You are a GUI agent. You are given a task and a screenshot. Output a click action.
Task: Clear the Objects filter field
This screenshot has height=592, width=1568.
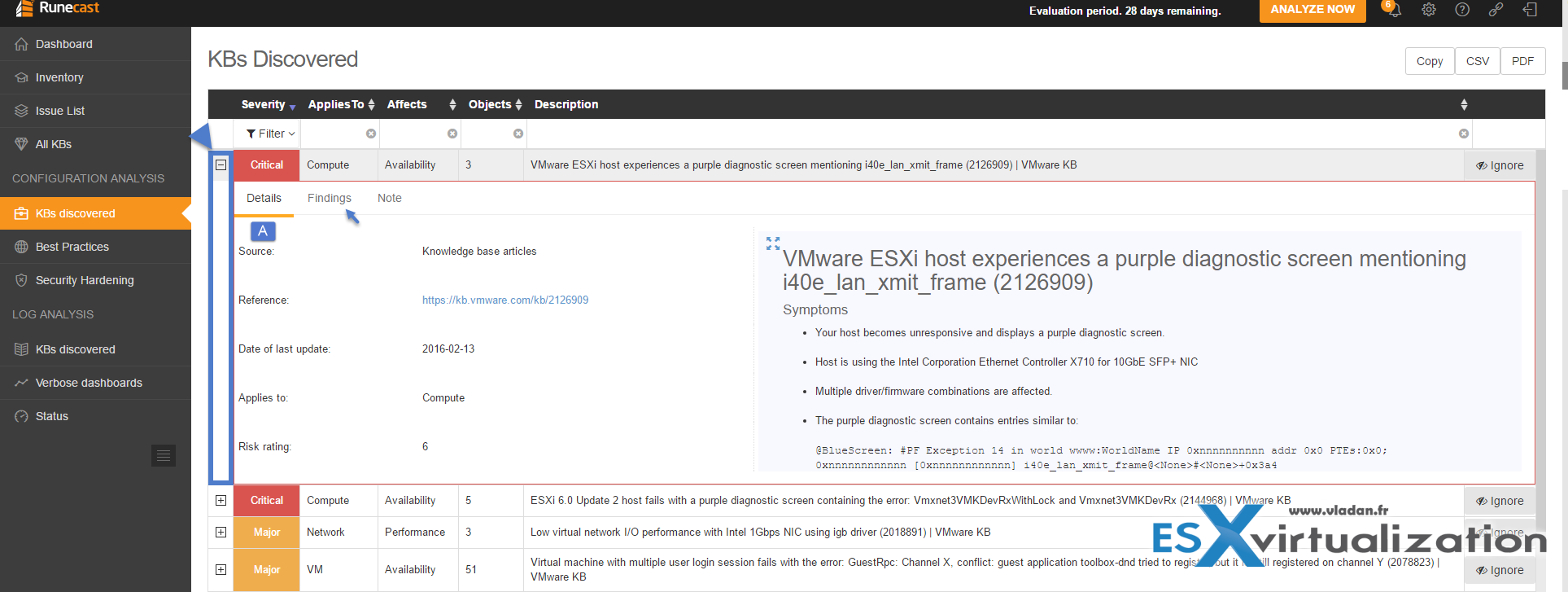pos(518,134)
